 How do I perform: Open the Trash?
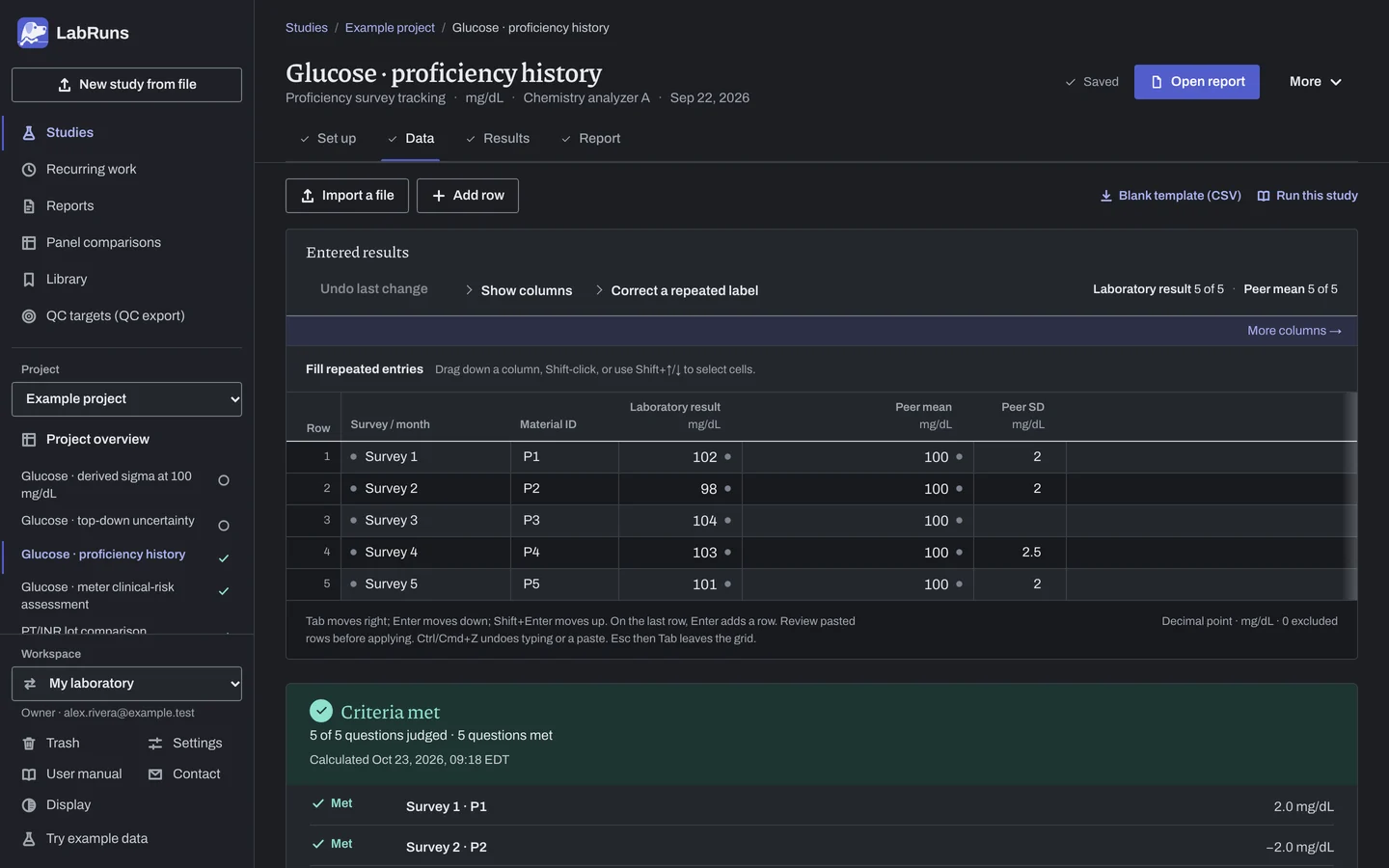coord(51,744)
